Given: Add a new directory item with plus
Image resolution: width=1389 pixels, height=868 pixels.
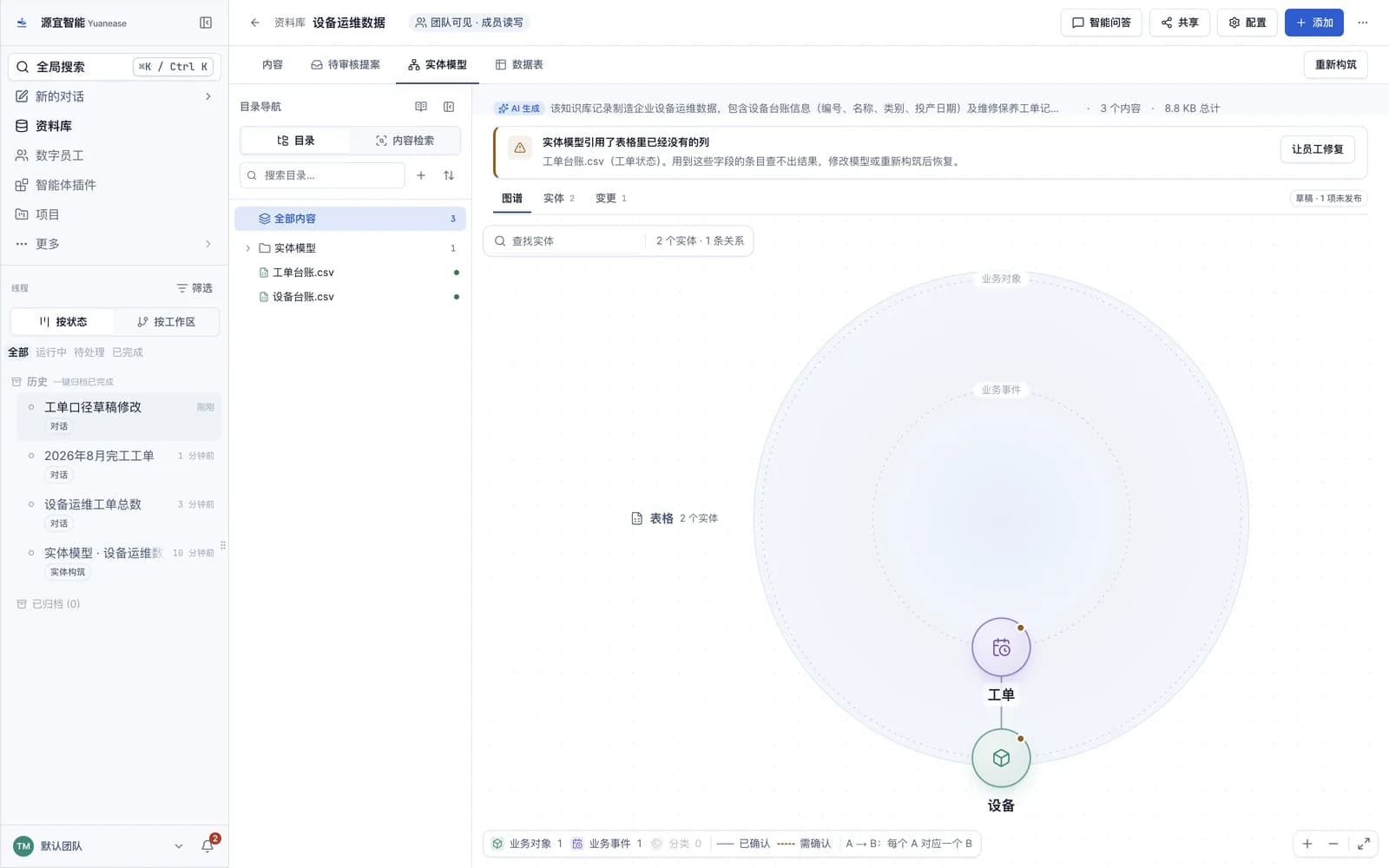Looking at the screenshot, I should [421, 175].
